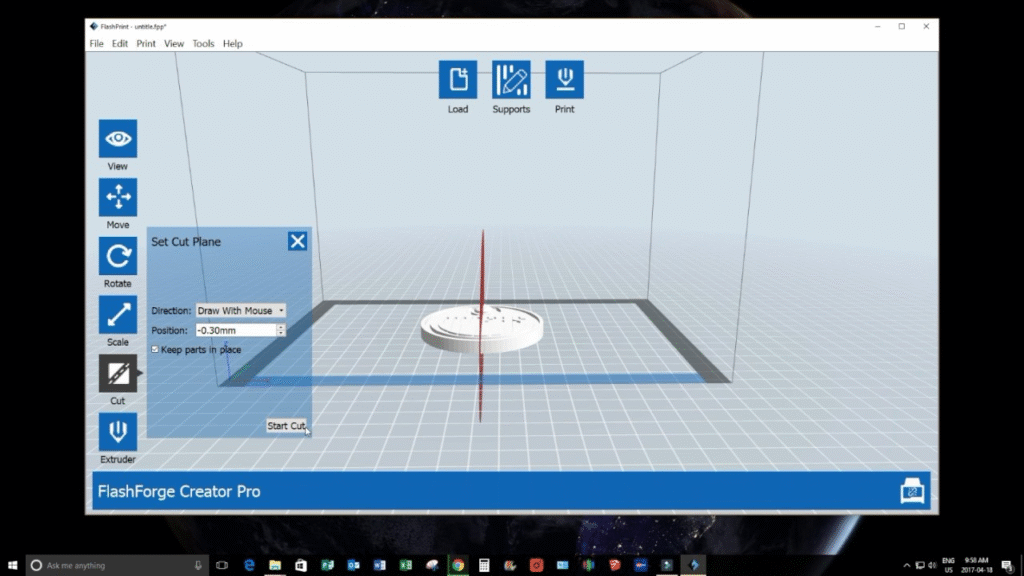This screenshot has height=576, width=1024.
Task: Open the File menu
Action: [96, 44]
